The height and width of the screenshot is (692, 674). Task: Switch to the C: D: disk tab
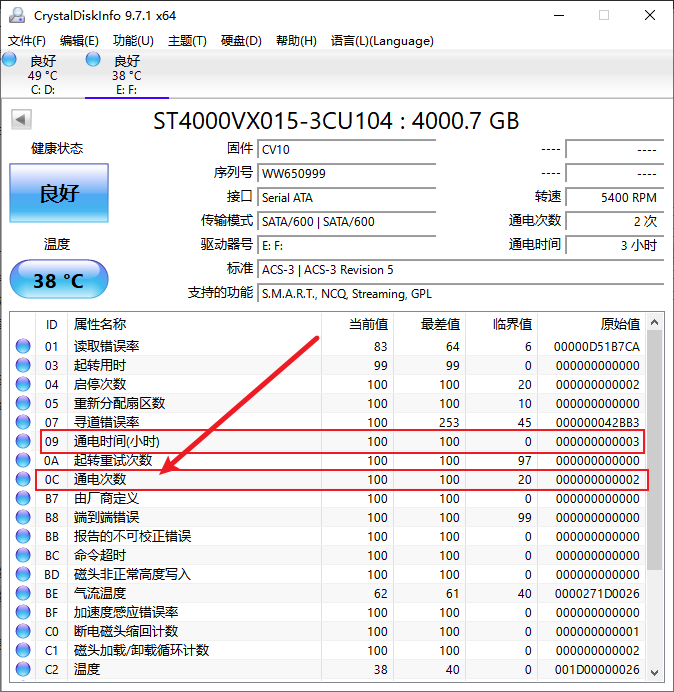pyautogui.click(x=42, y=75)
